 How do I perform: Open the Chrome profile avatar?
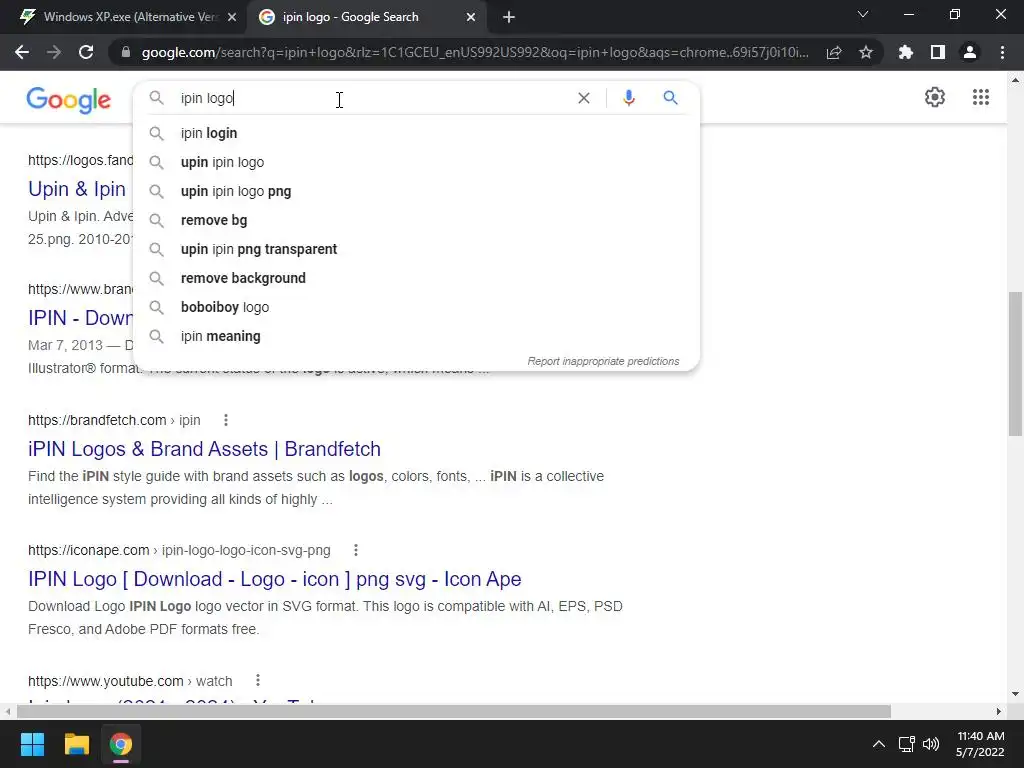tap(970, 52)
